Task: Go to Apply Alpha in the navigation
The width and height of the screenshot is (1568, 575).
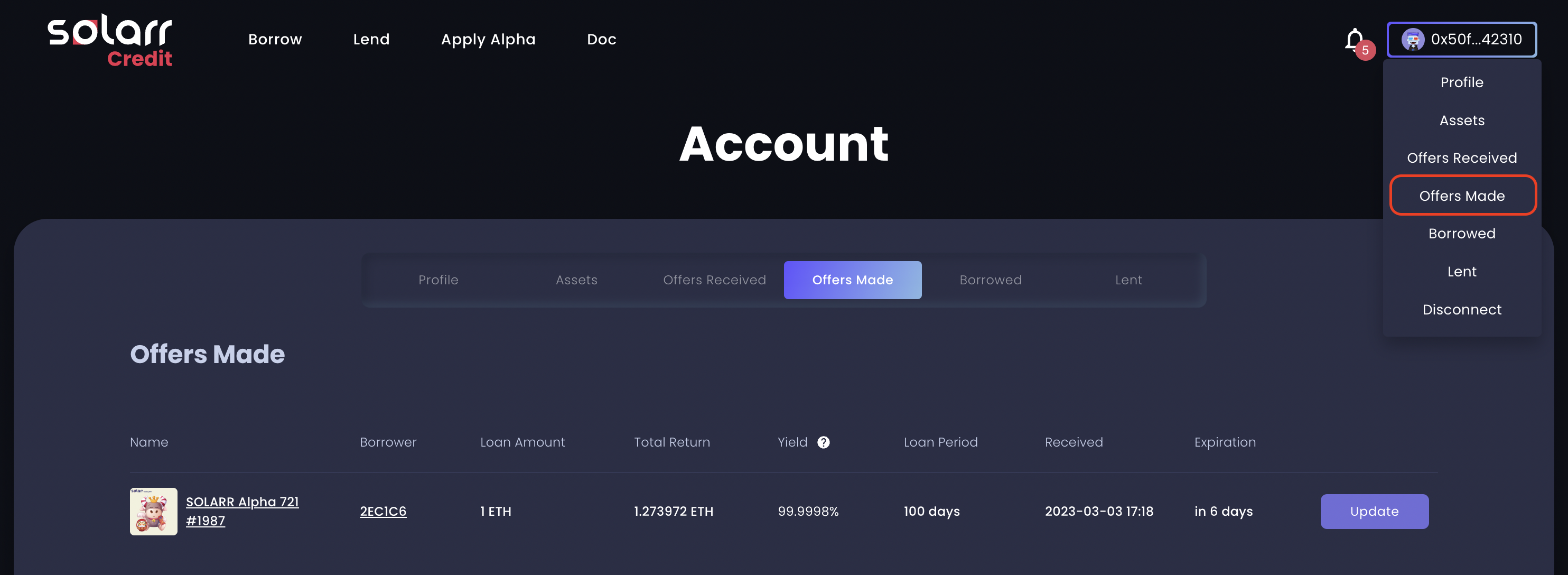Action: 488,40
